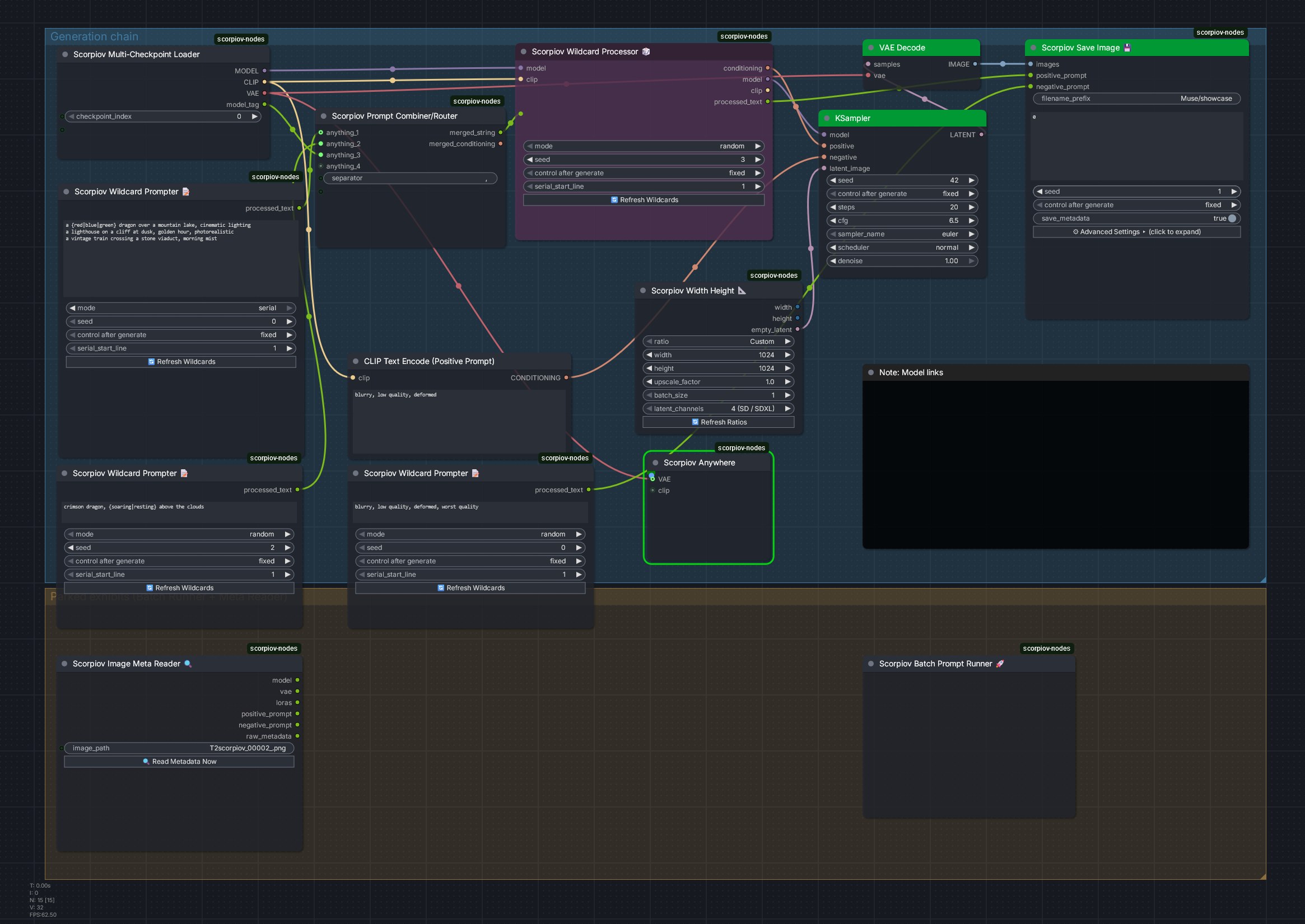Screen dimensions: 1305x924
Task: Collapse the Scorpiov Anywhere node dot
Action: click(655, 463)
